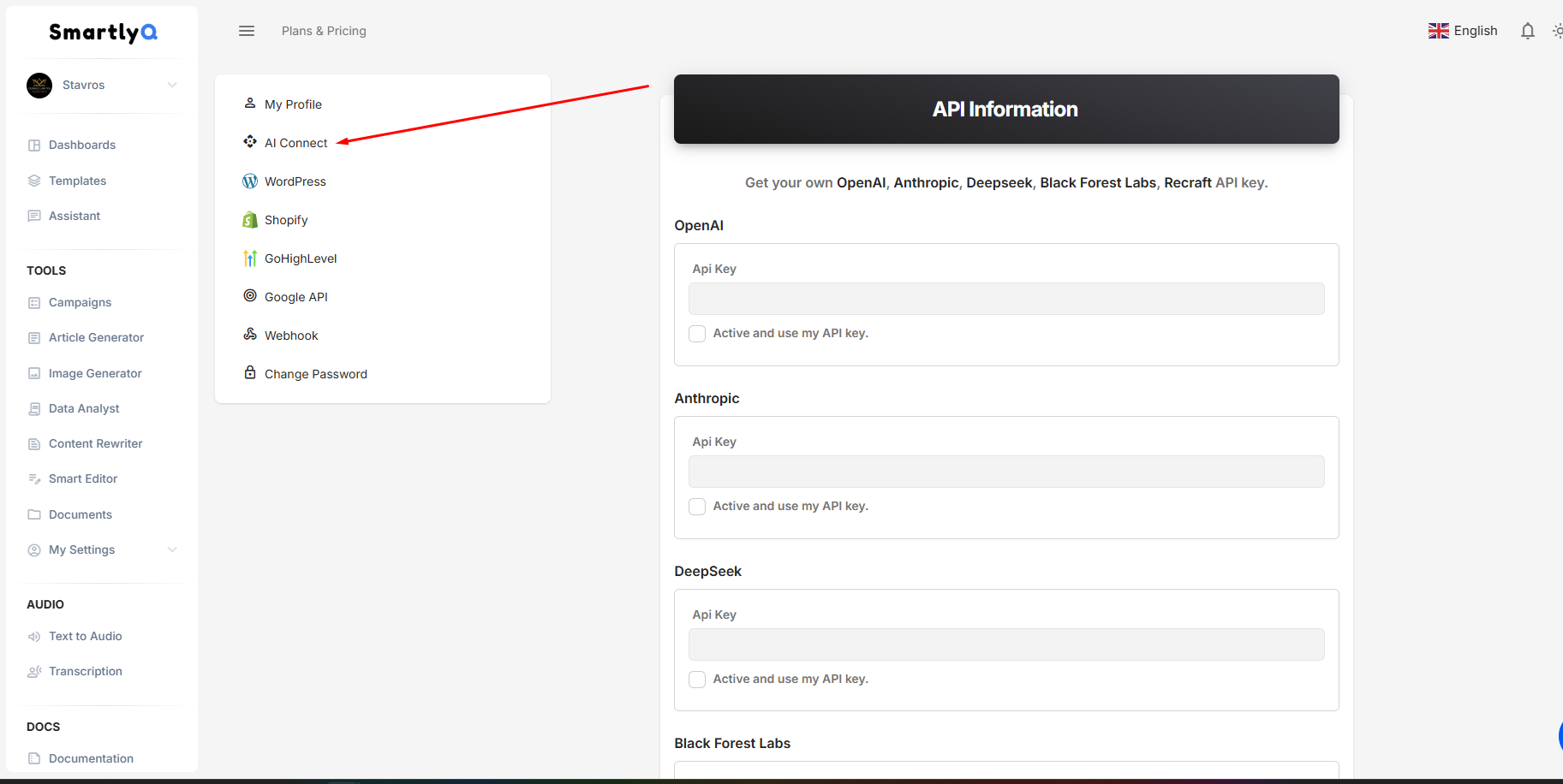This screenshot has height=784, width=1563.
Task: Open Documentation via its document icon
Action: (34, 758)
